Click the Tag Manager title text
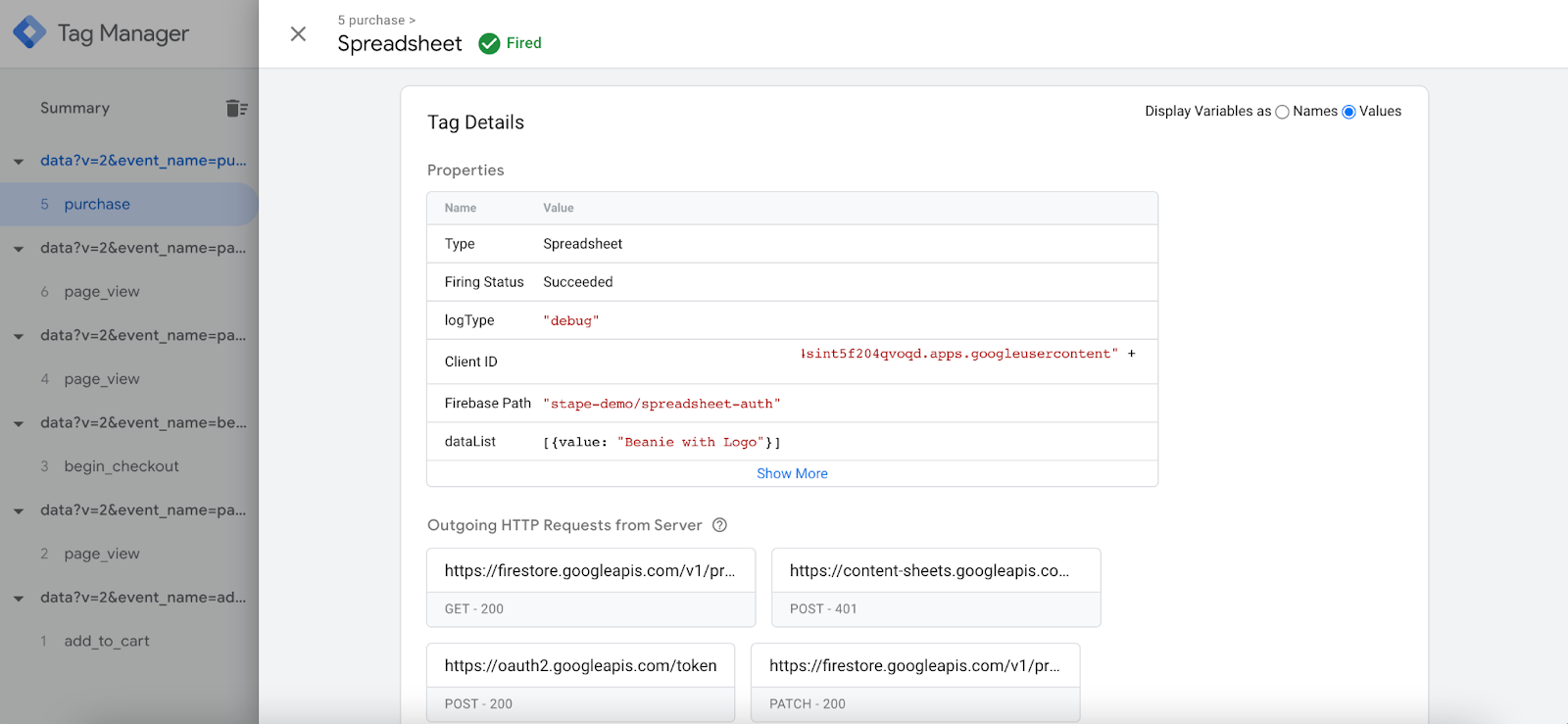This screenshot has width=1568, height=724. pos(123,33)
